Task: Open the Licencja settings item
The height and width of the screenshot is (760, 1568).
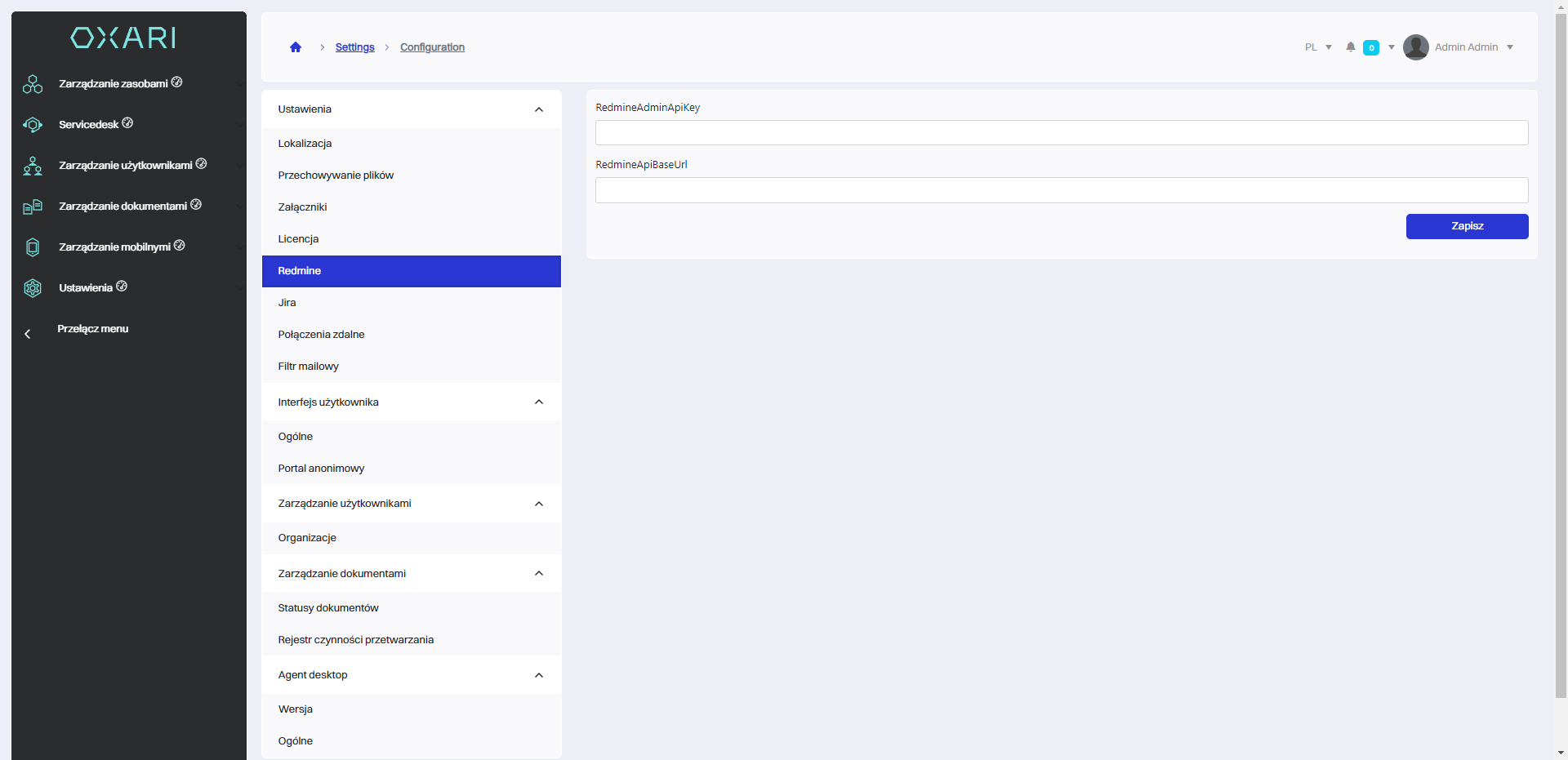Action: (298, 239)
